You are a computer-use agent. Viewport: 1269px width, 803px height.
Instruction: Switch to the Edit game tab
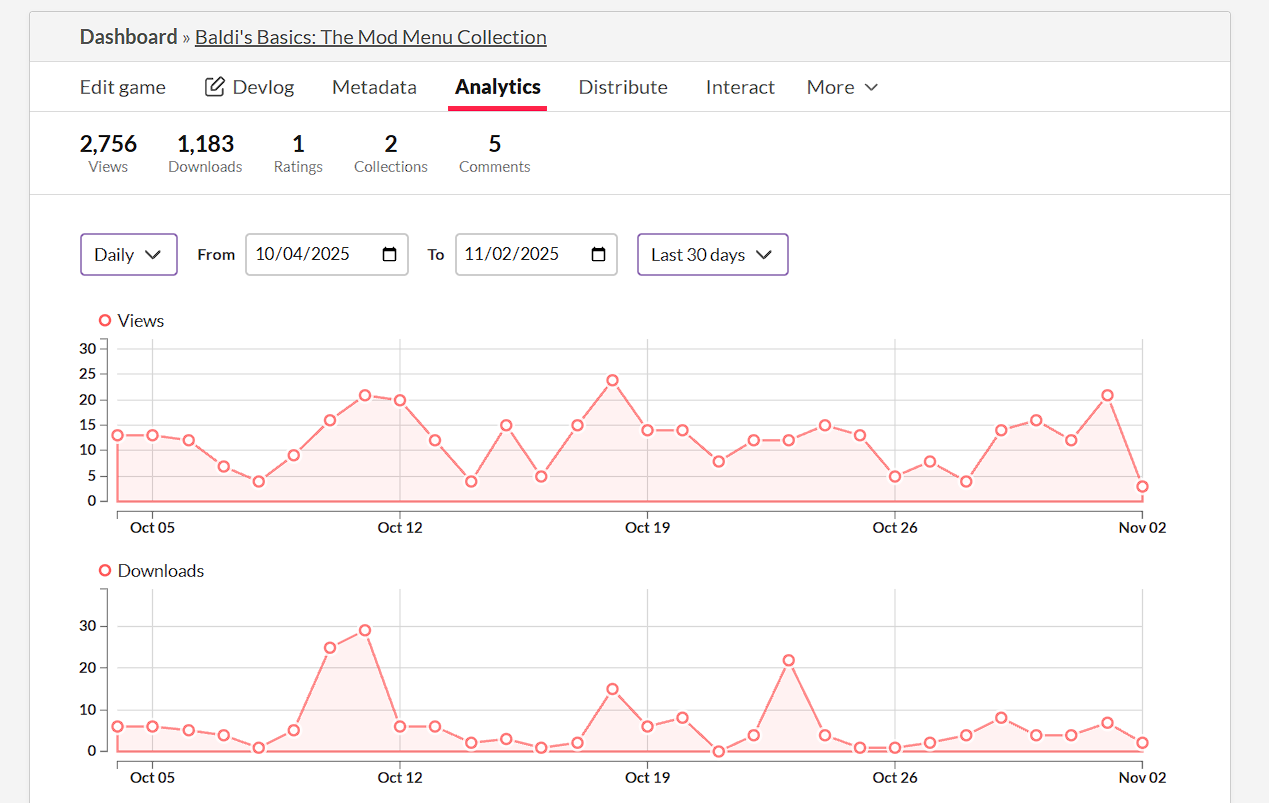coord(123,87)
